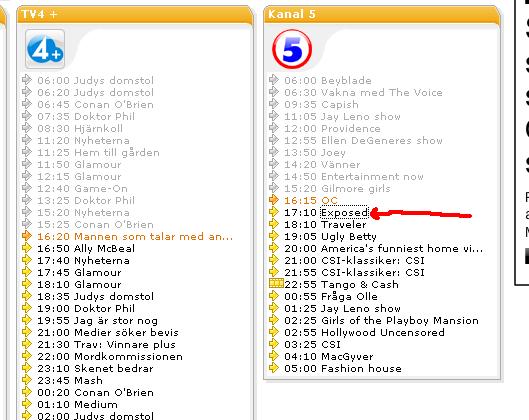
Task: Click the film icon beside 22:55 Tango & Cash
Action: click(x=276, y=283)
